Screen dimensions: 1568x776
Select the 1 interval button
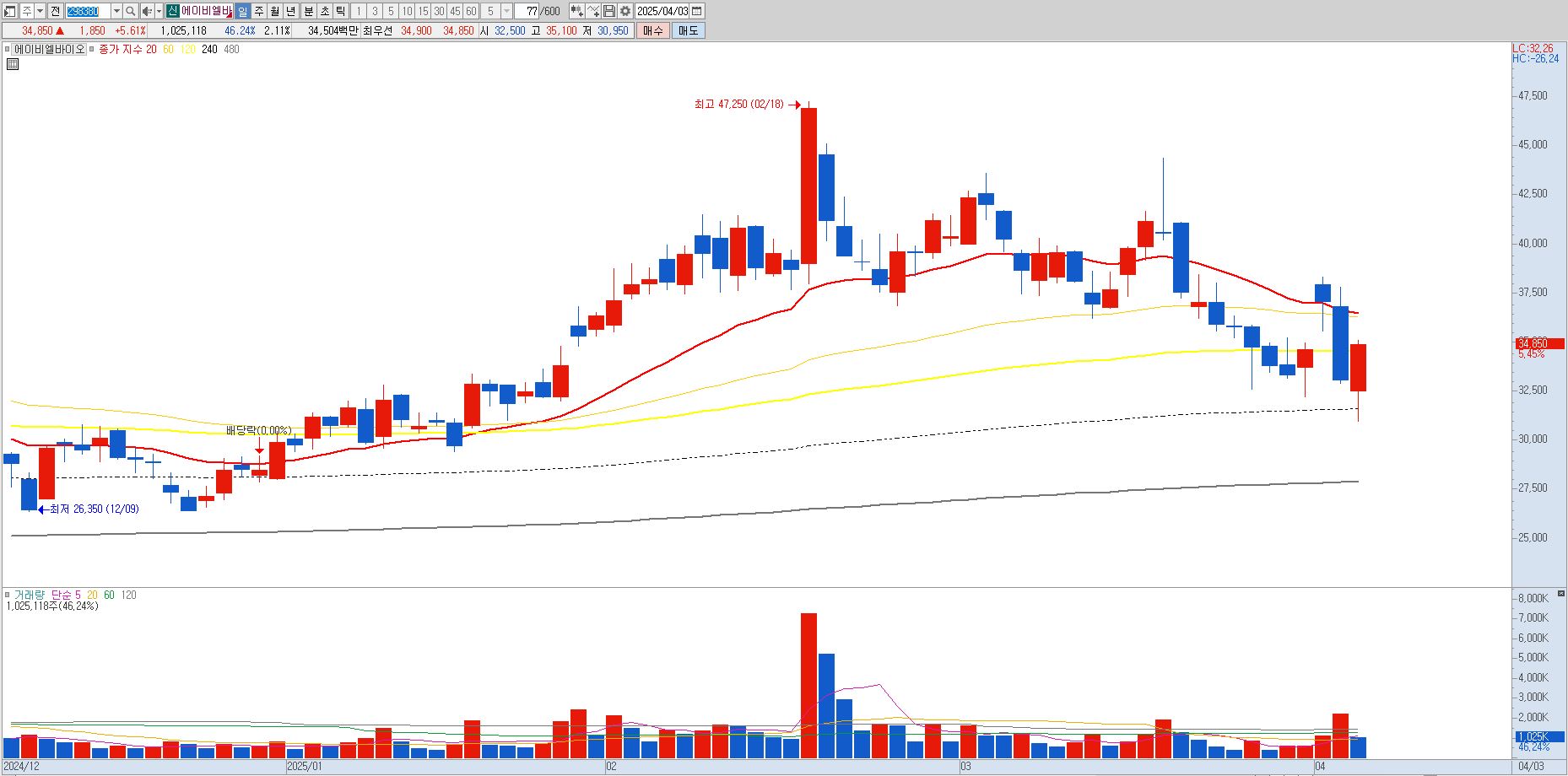358,11
